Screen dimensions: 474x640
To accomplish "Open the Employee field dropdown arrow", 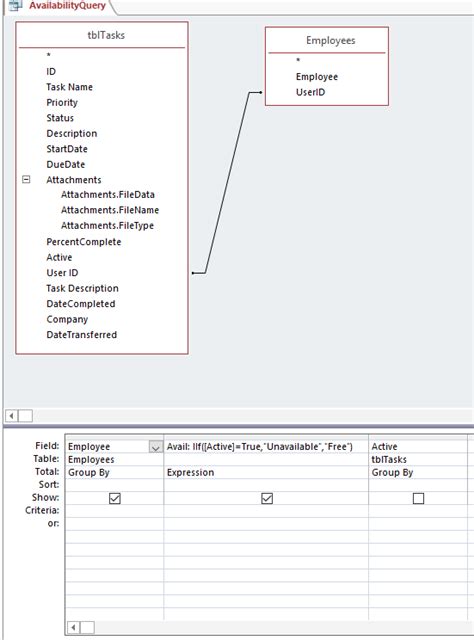I will pos(156,447).
